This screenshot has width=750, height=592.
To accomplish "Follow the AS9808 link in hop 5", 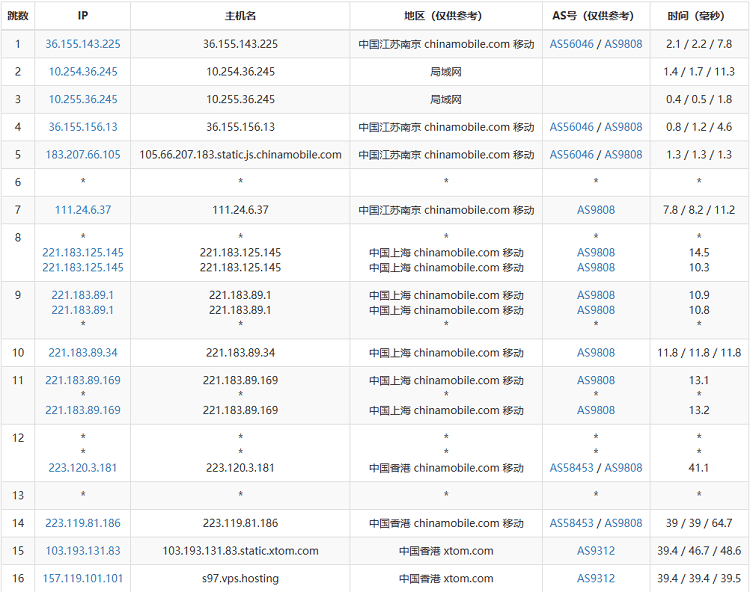I will (x=623, y=155).
